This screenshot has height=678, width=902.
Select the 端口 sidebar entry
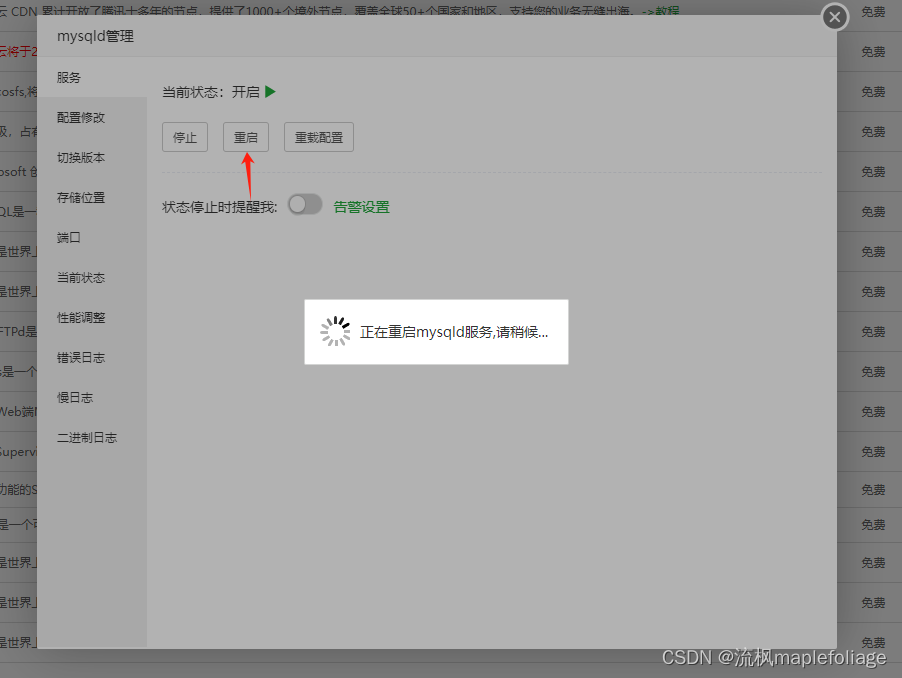click(x=67, y=237)
